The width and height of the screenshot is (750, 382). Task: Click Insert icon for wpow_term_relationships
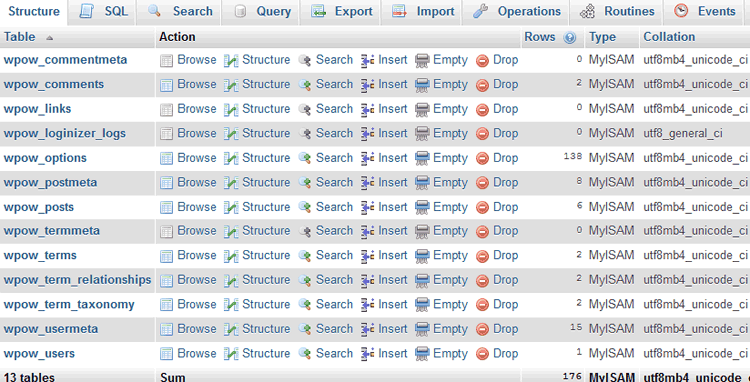coord(367,280)
